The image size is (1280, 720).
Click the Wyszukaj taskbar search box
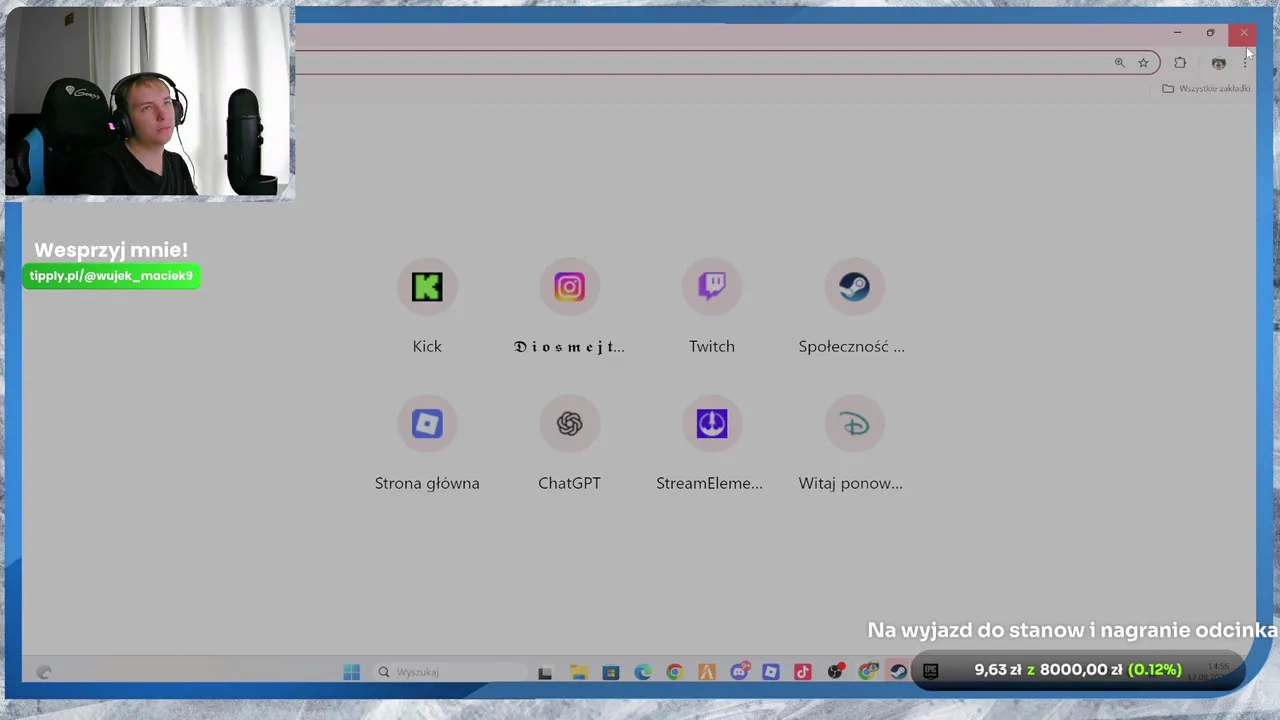pyautogui.click(x=450, y=672)
